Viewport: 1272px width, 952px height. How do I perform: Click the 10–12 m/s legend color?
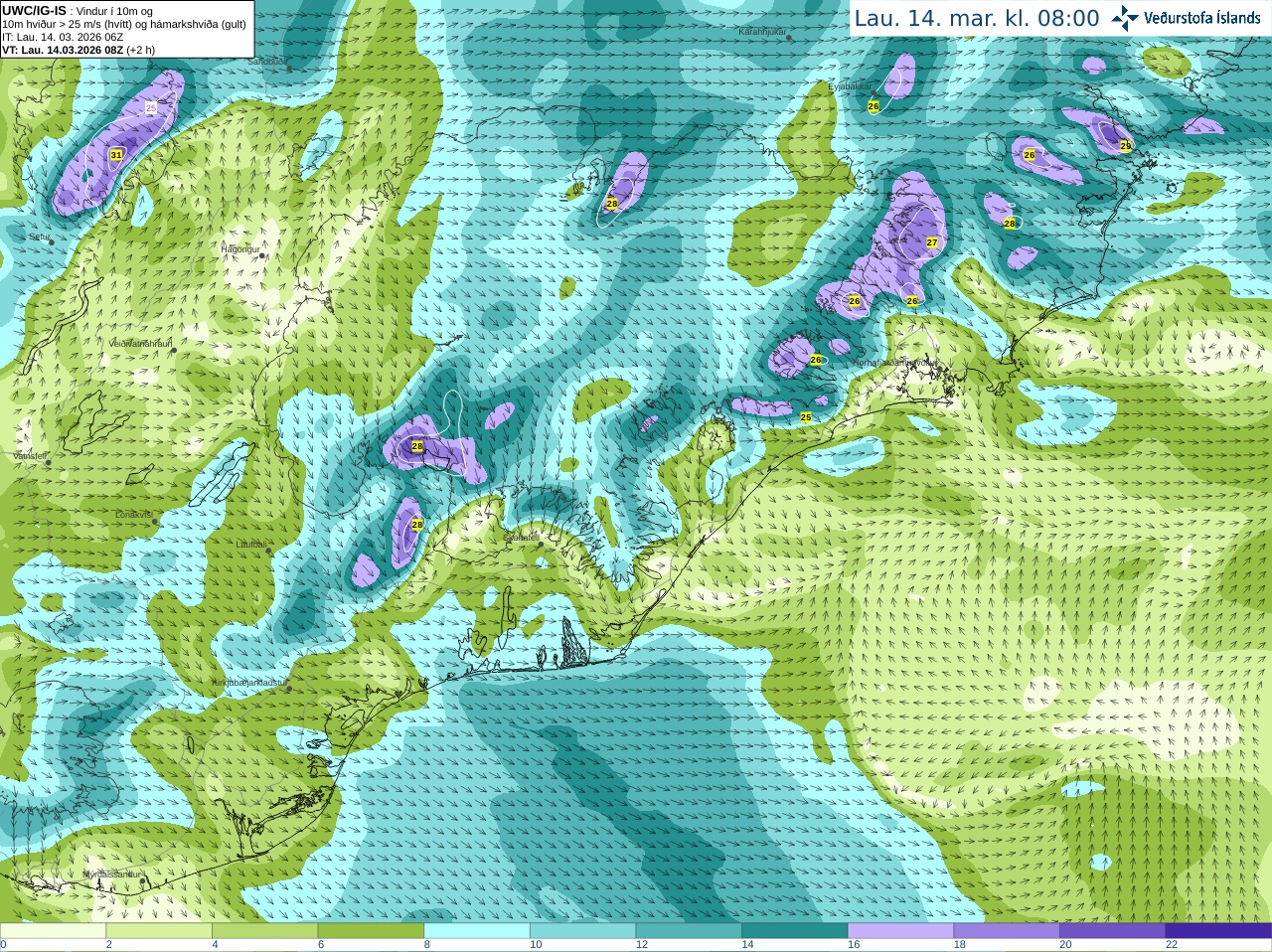point(582,931)
